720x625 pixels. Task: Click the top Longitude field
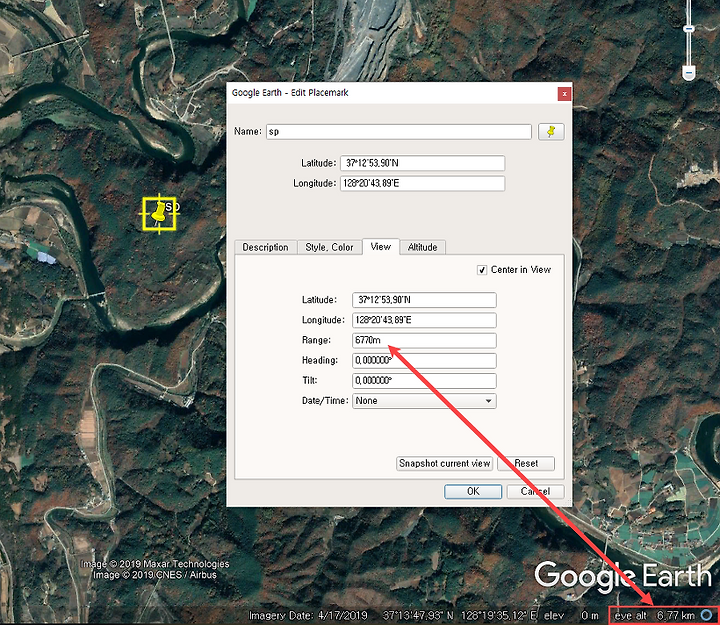422,183
